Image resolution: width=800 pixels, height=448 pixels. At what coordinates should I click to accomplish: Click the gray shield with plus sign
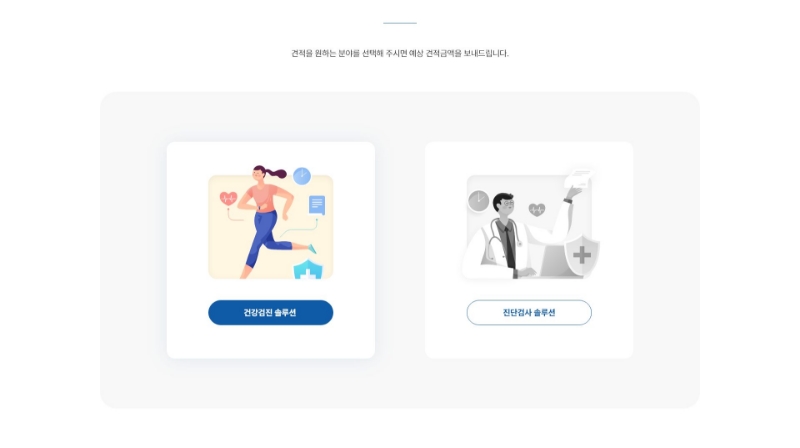tap(582, 255)
